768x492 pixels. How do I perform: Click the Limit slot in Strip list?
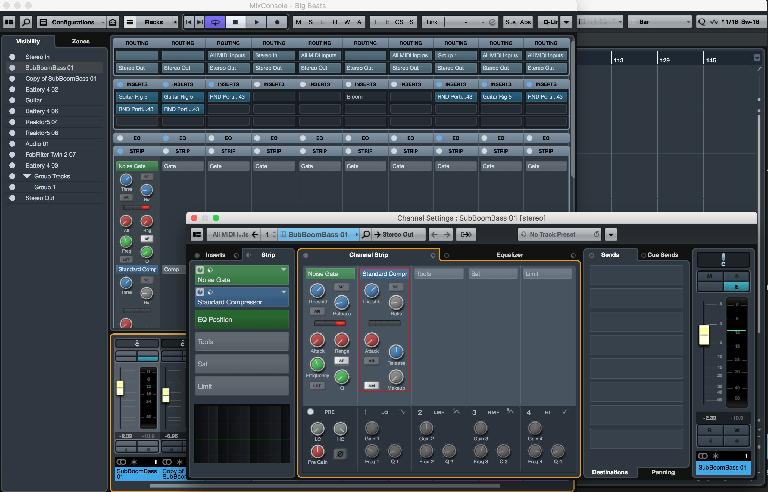[x=242, y=386]
